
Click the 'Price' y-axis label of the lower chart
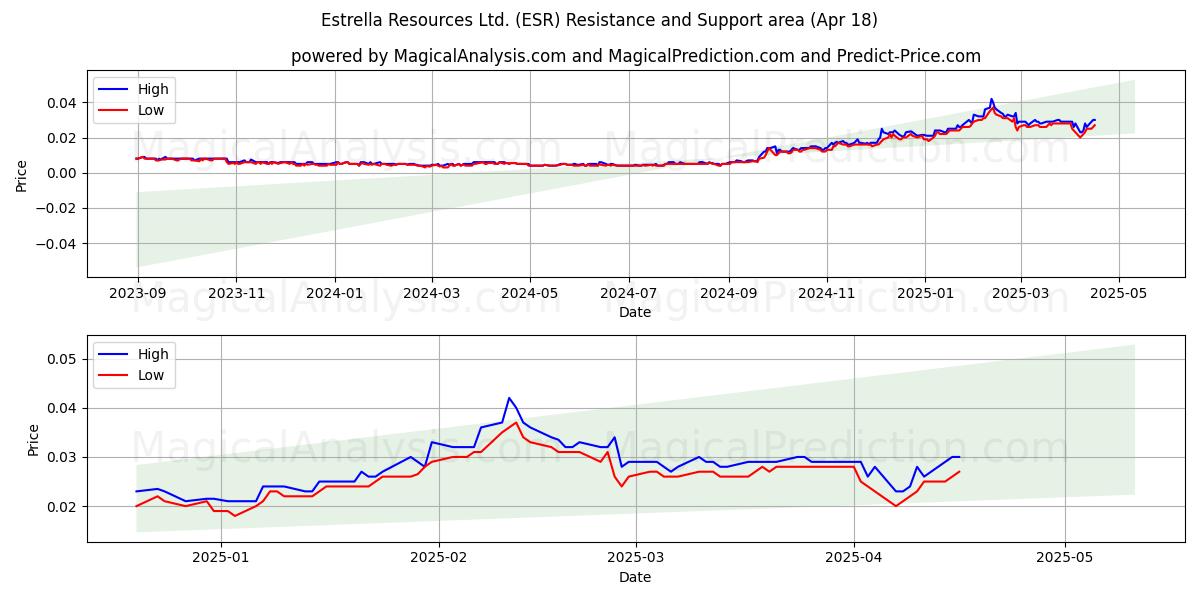point(34,440)
